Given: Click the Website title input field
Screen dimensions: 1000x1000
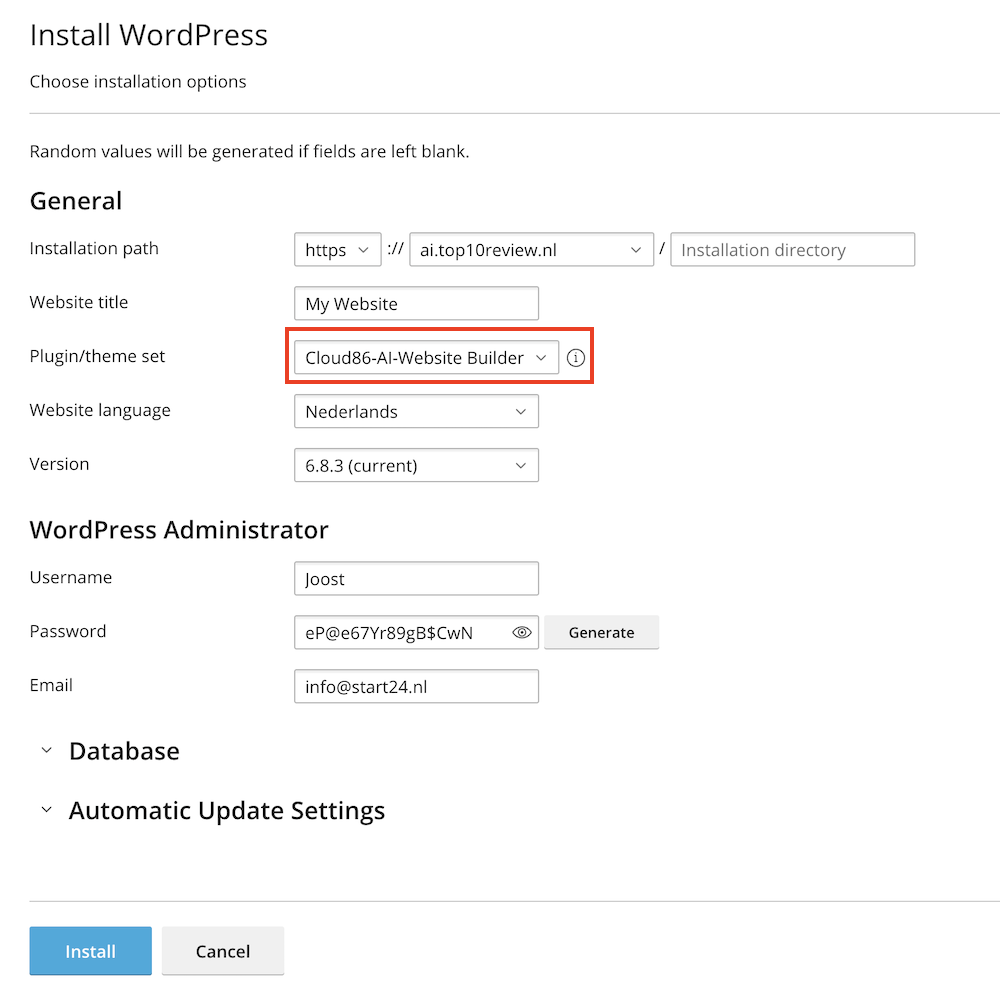Looking at the screenshot, I should (x=416, y=304).
